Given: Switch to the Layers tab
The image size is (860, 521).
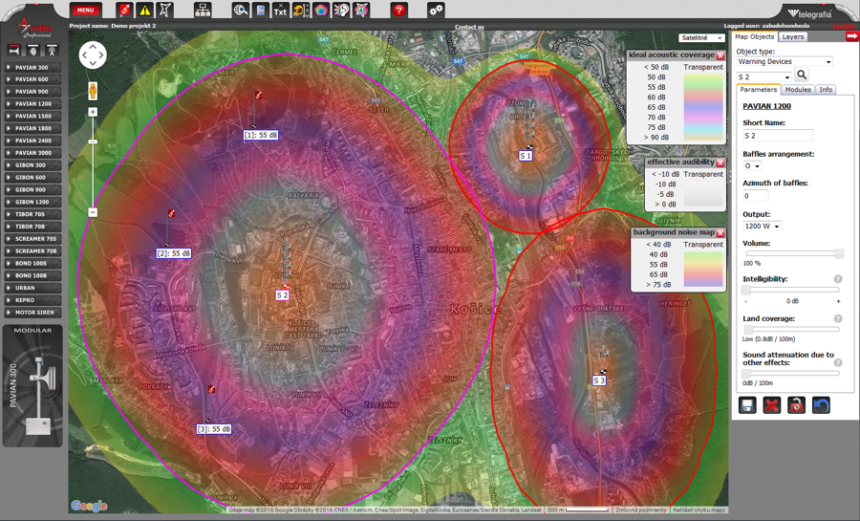Looking at the screenshot, I should coord(793,37).
